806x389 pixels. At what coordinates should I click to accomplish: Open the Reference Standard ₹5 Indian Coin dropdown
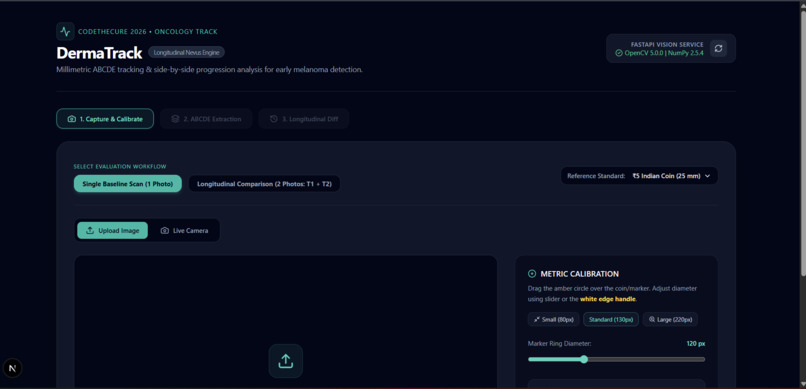[x=639, y=176]
